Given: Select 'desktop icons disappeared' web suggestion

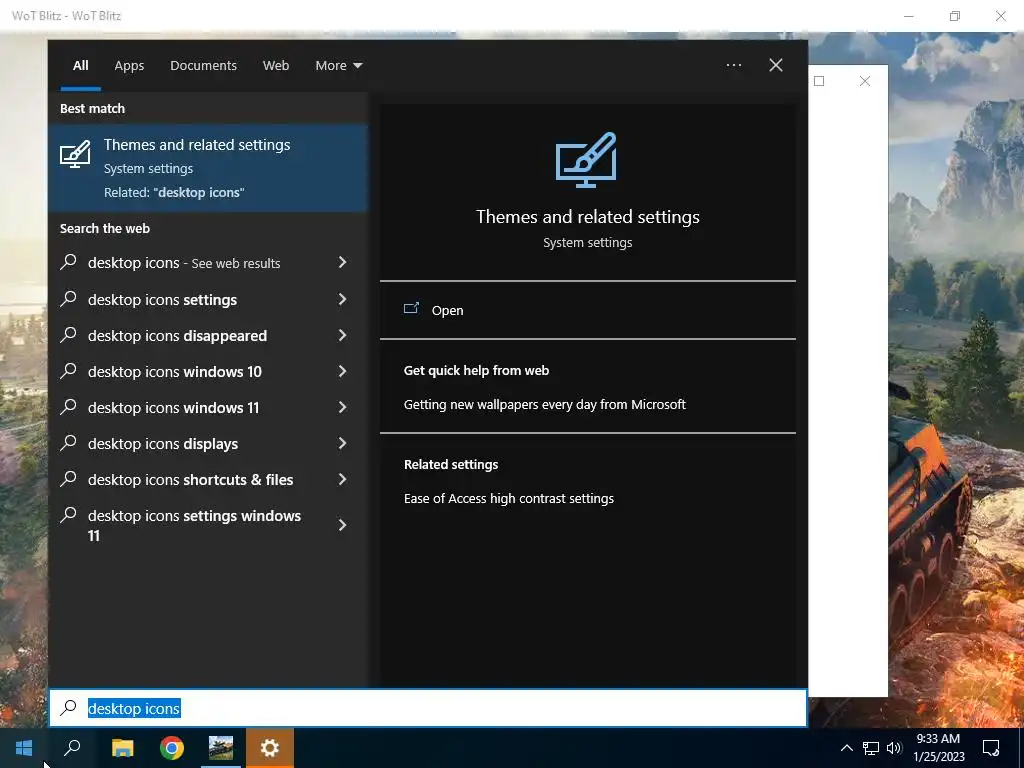Looking at the screenshot, I should click(x=208, y=336).
